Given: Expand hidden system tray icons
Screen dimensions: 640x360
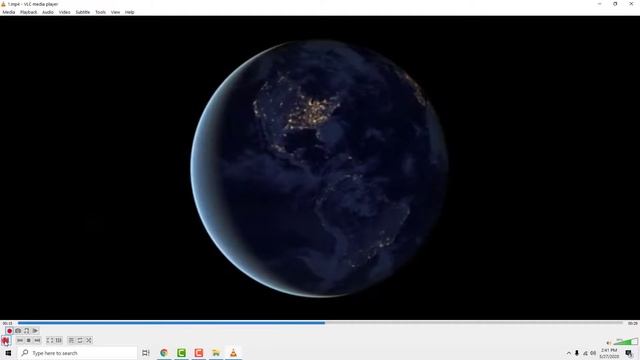Looking at the screenshot, I should (569, 353).
